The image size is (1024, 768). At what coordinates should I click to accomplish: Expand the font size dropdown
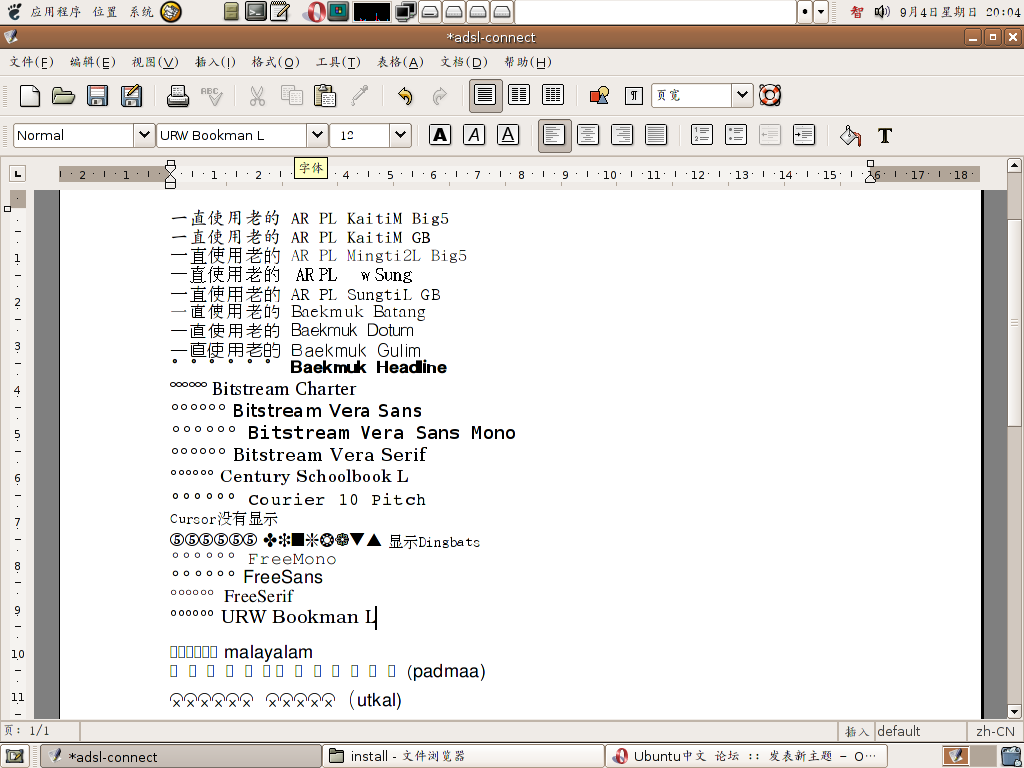(400, 135)
